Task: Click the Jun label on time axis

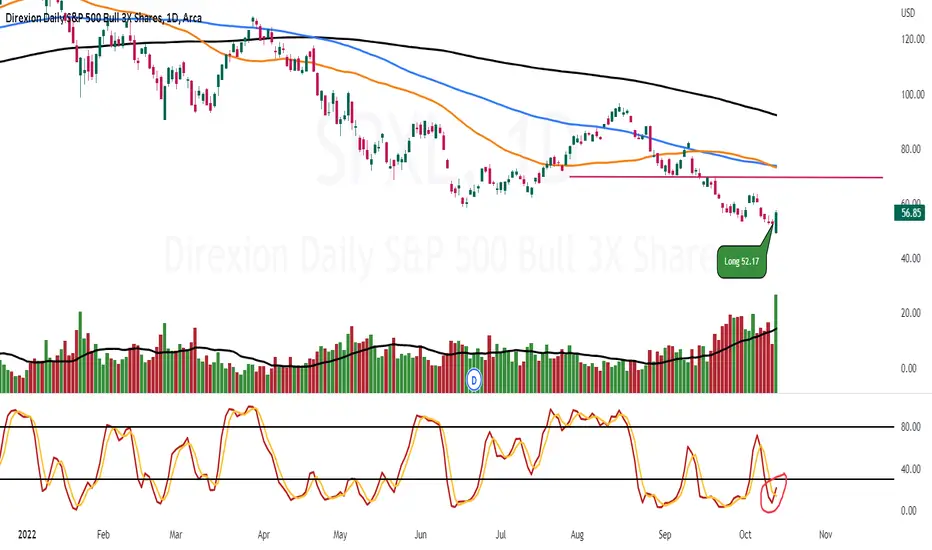Action: tap(420, 535)
